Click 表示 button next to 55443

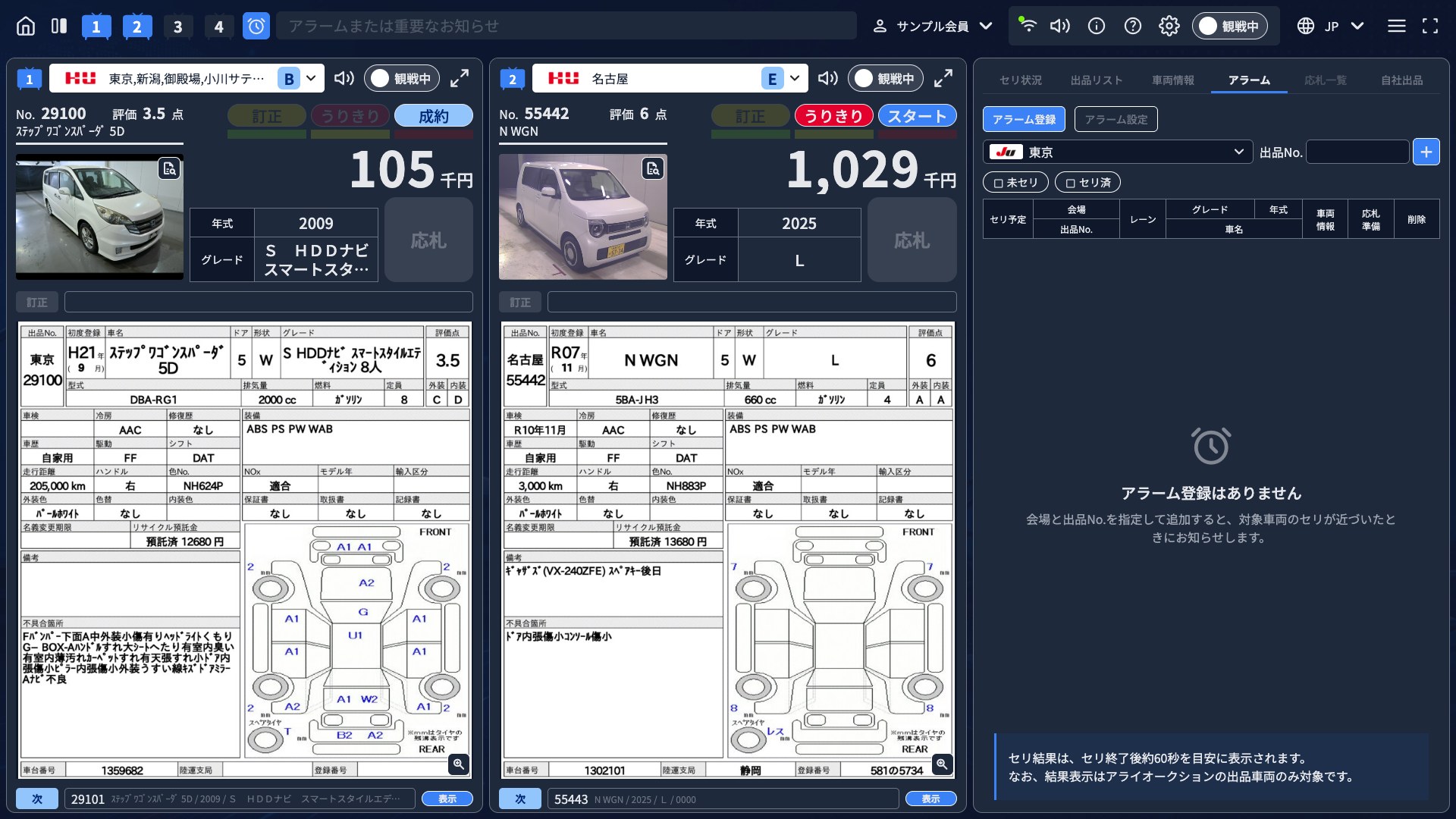(930, 799)
